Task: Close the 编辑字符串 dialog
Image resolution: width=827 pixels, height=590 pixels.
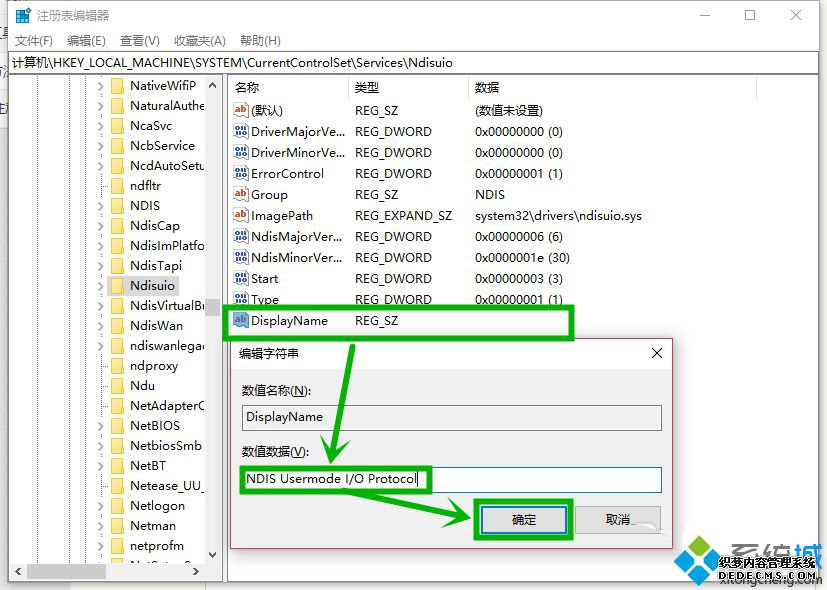Action: (657, 353)
